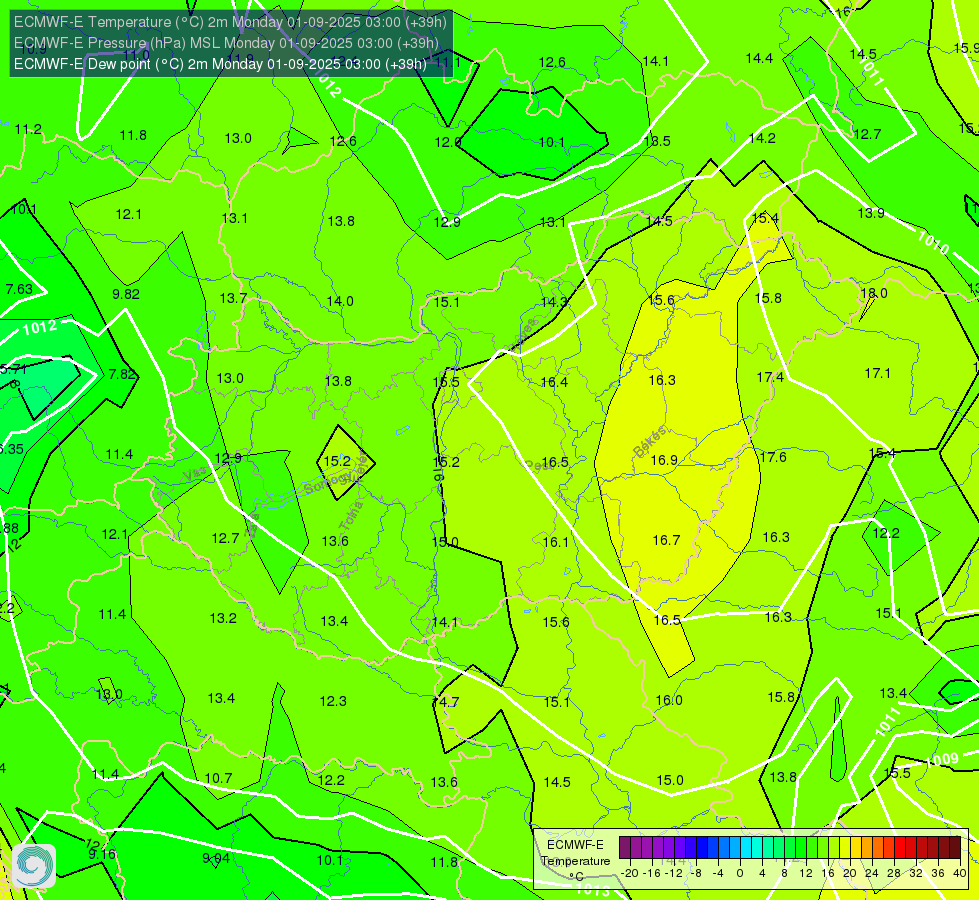Screen dimensions: 979x900
Task: Click the 10.7 temperature value
Action: [219, 778]
